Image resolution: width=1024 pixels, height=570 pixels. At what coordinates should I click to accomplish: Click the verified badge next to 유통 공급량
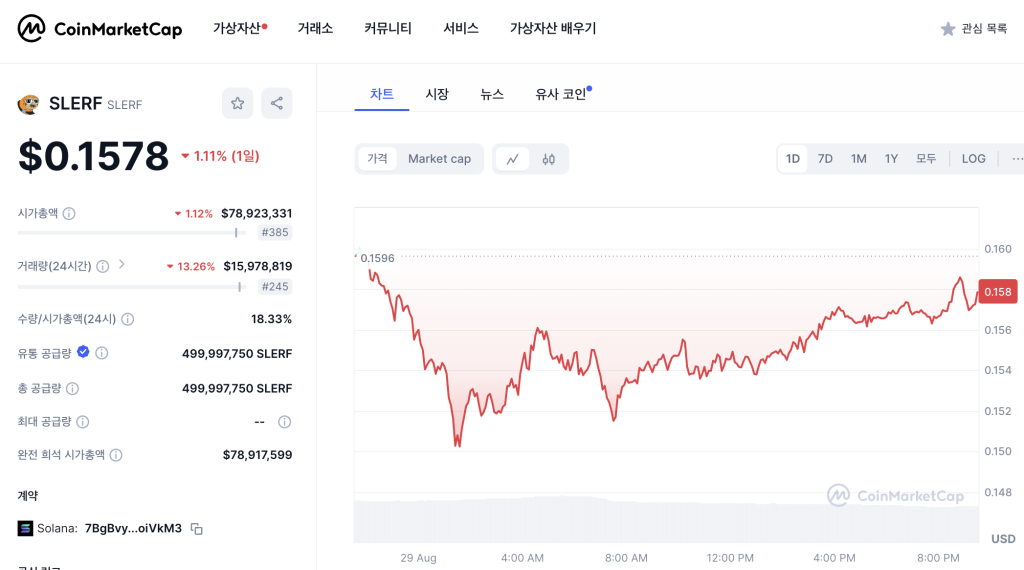click(83, 352)
